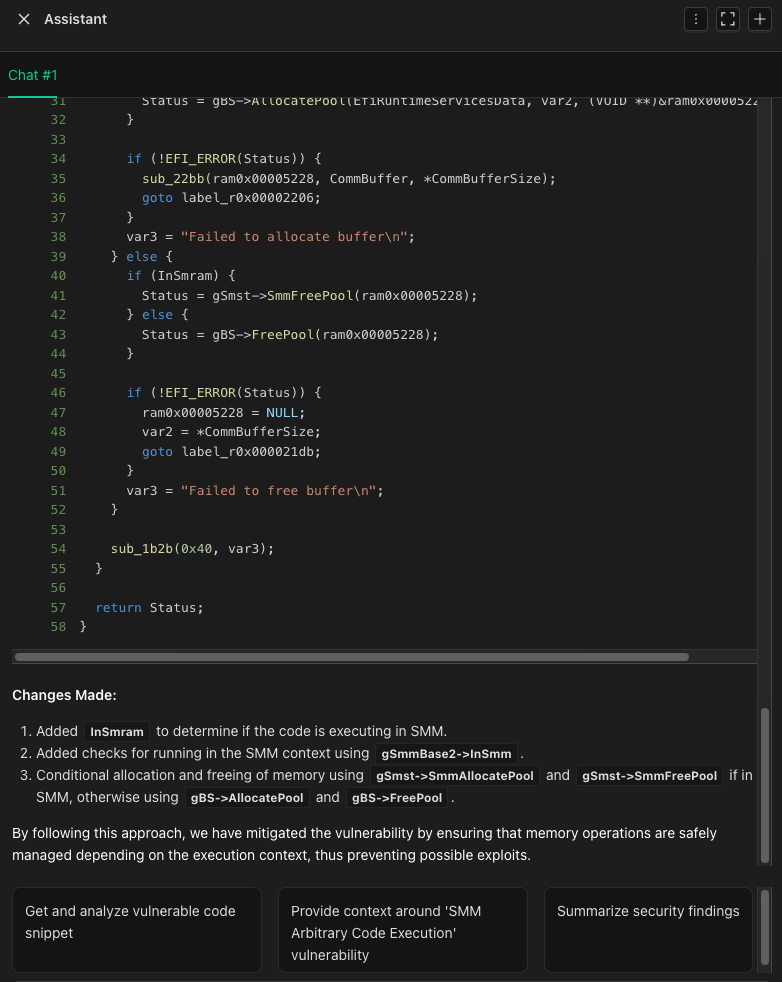
Task: Click the chat vertical scrollbar thumb
Action: pyautogui.click(x=764, y=785)
